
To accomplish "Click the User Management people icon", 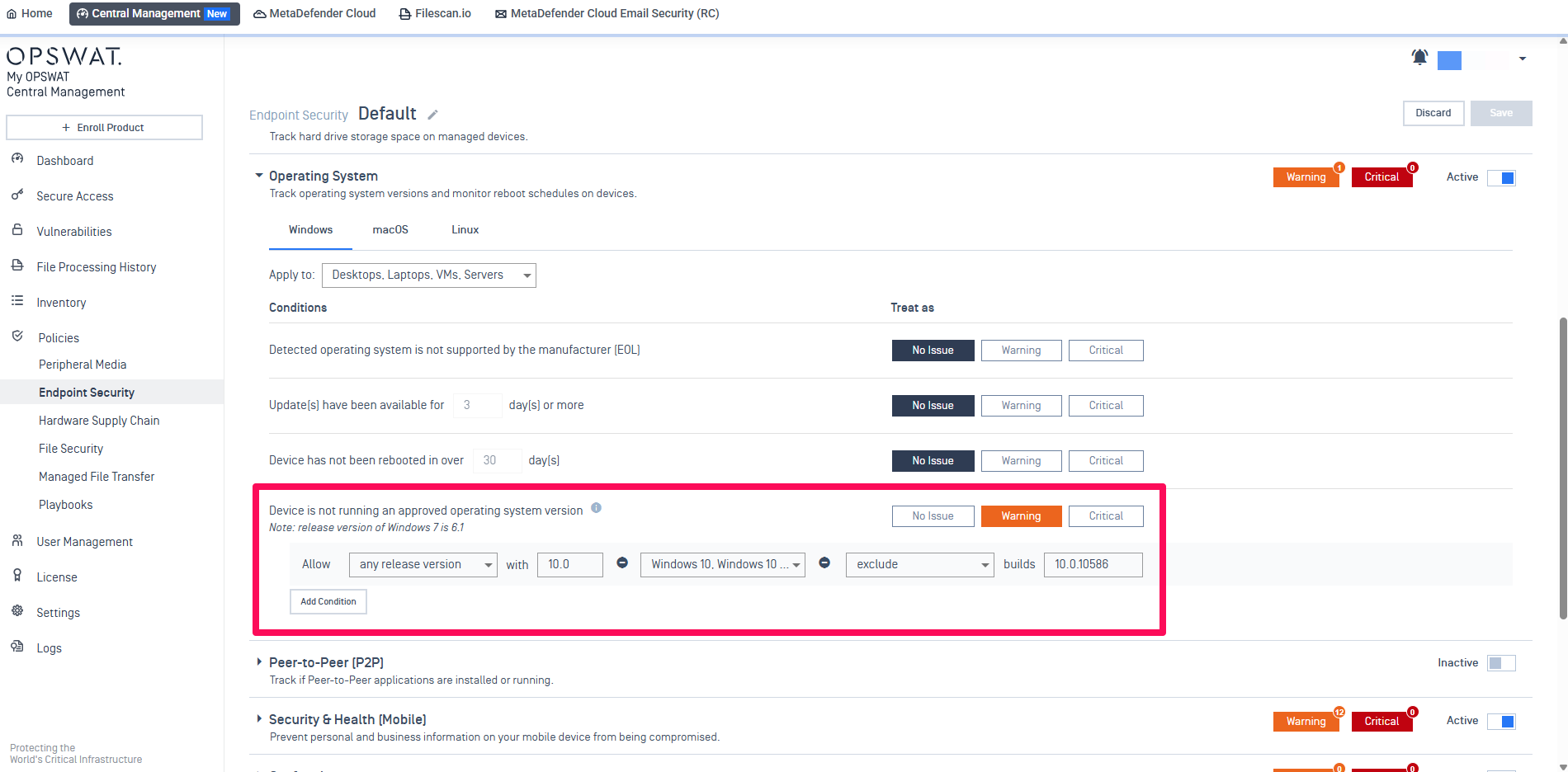I will pos(17,540).
